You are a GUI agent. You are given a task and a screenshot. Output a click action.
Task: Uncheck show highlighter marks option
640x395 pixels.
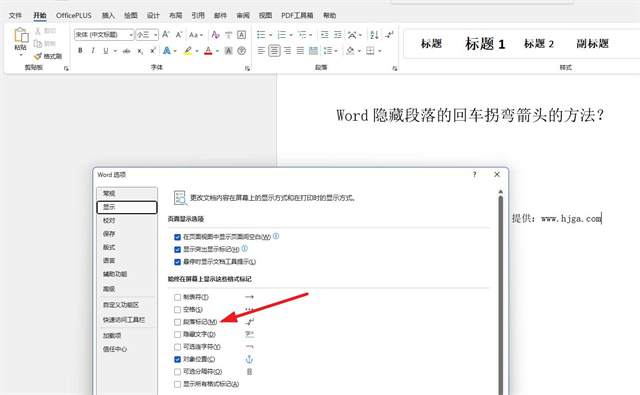click(178, 249)
